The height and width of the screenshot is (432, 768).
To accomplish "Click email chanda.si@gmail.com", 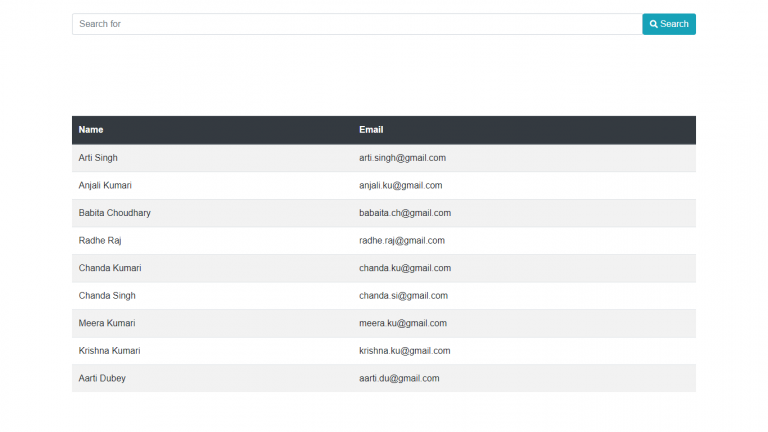I will (x=403, y=296).
